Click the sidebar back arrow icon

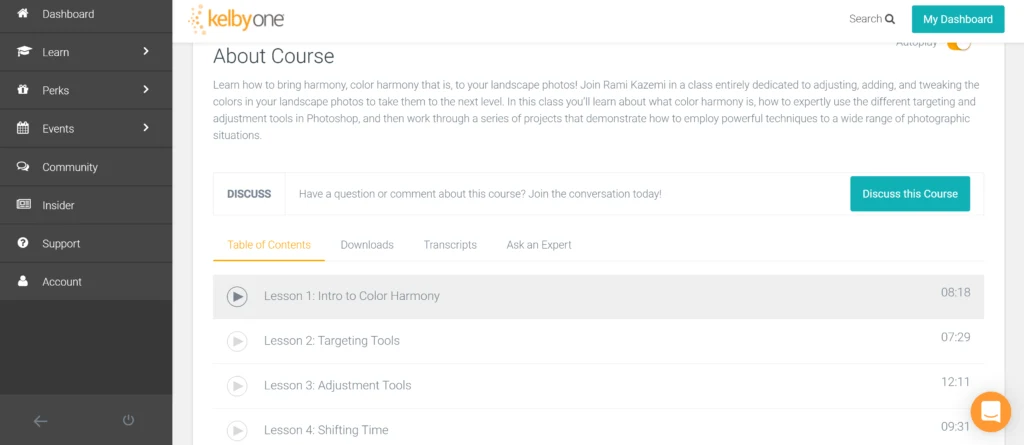pos(40,421)
